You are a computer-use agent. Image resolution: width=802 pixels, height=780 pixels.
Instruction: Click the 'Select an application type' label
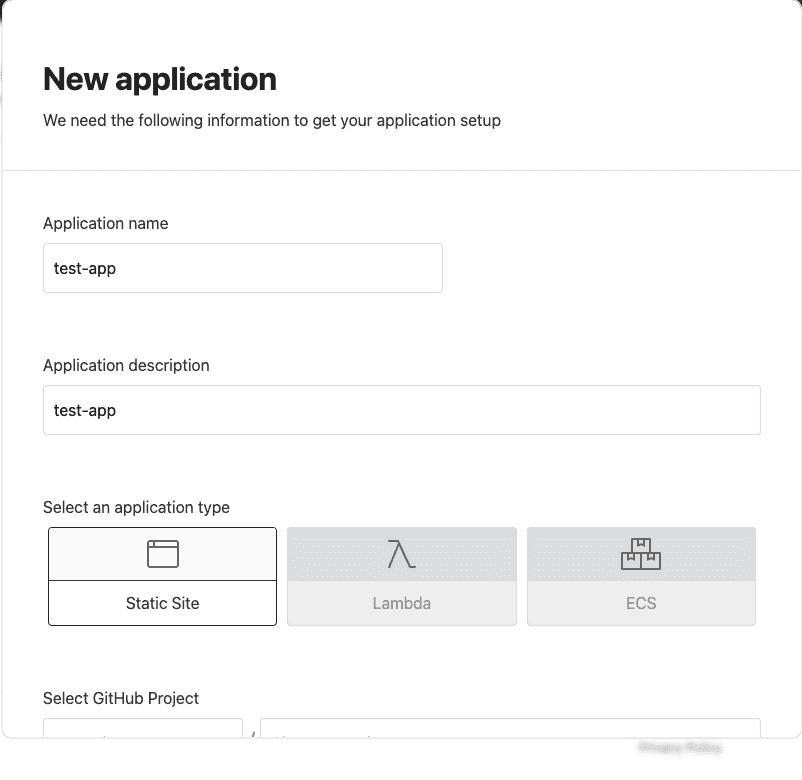pos(137,507)
